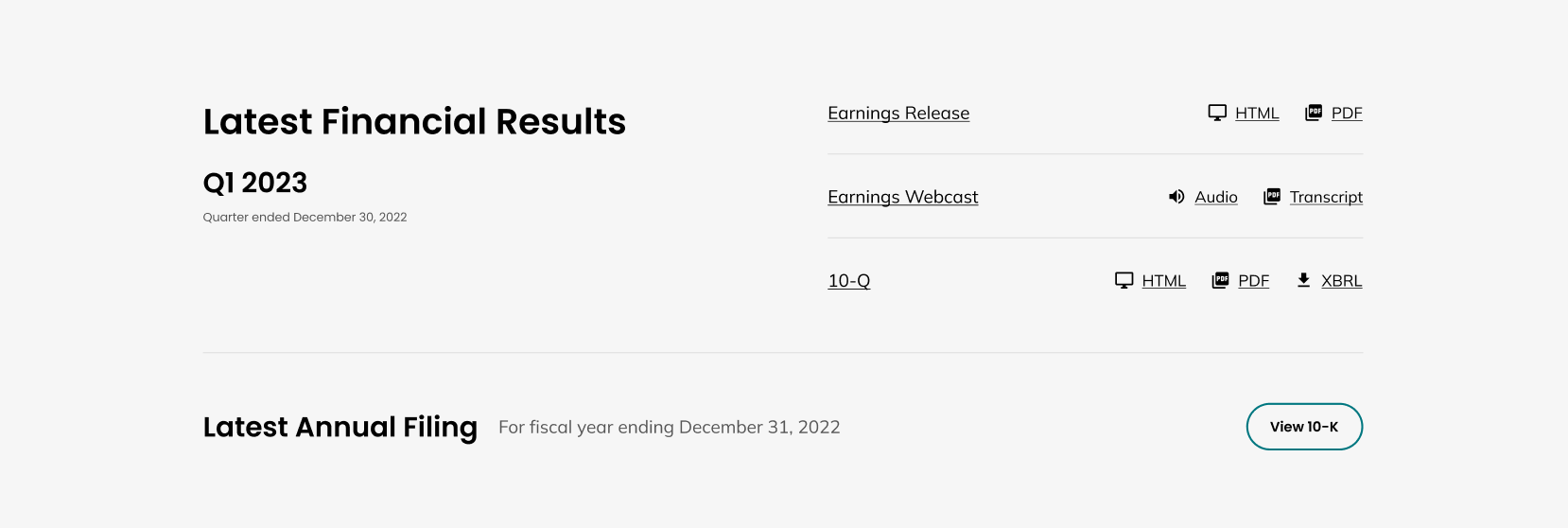Open the Earnings Webcast link
The height and width of the screenshot is (528, 1568).
pyautogui.click(x=903, y=197)
